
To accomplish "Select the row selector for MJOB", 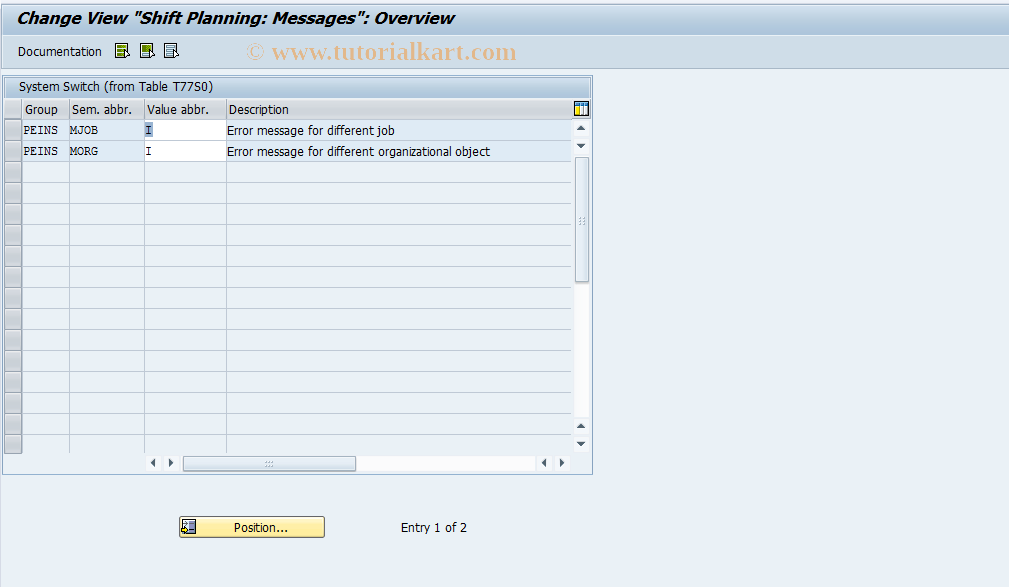I will [x=13, y=130].
